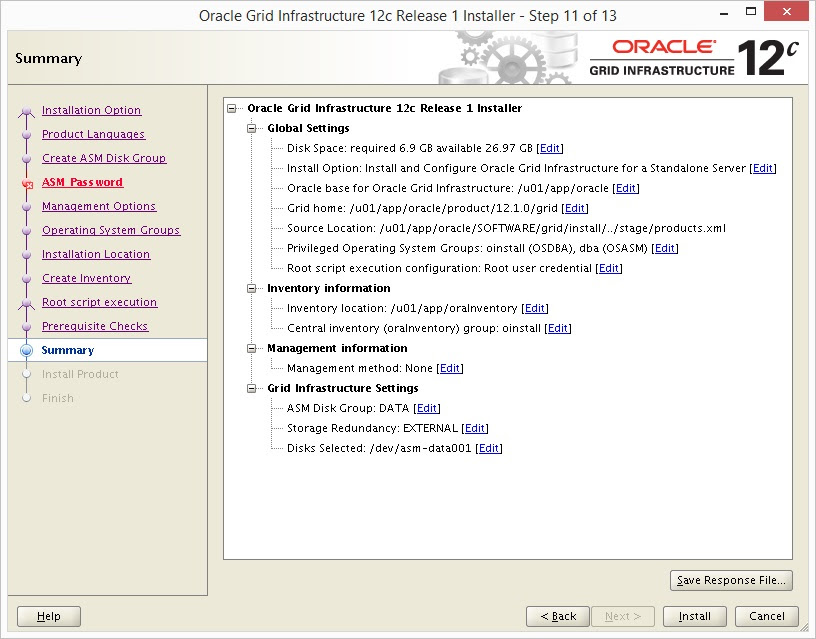Open Operating System Groups step
The height and width of the screenshot is (639, 816).
[111, 230]
